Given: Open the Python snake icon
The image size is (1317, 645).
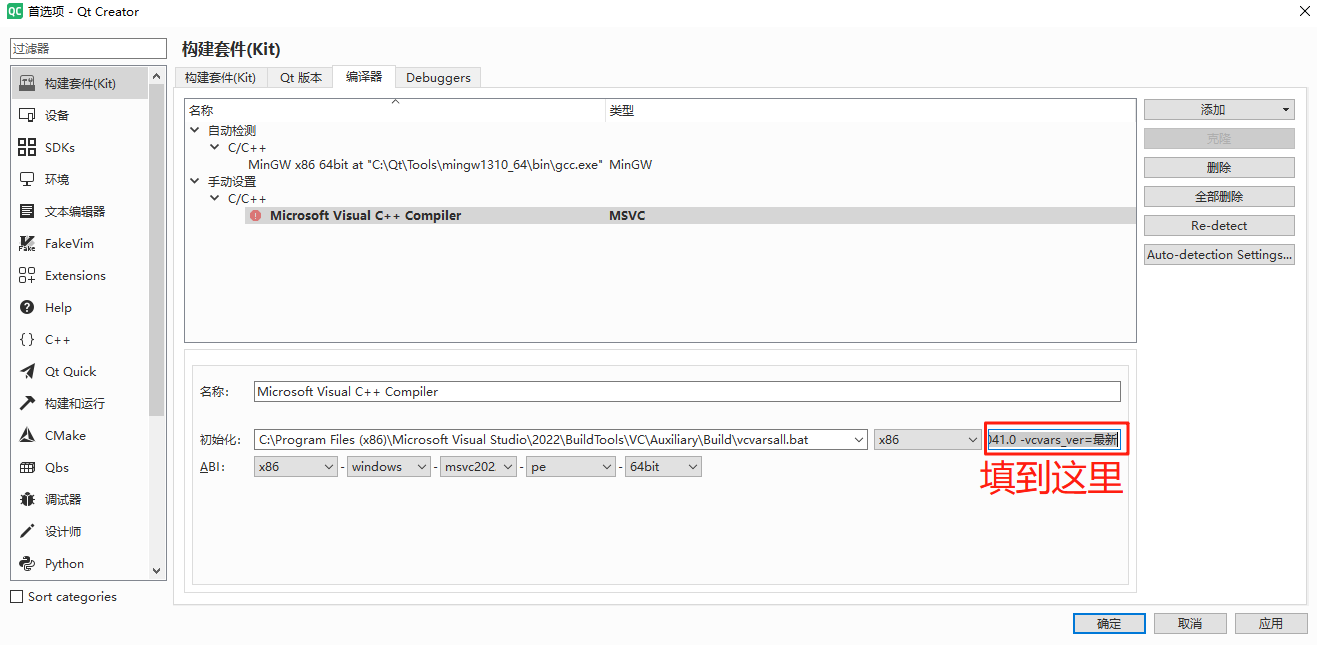Looking at the screenshot, I should click(27, 563).
